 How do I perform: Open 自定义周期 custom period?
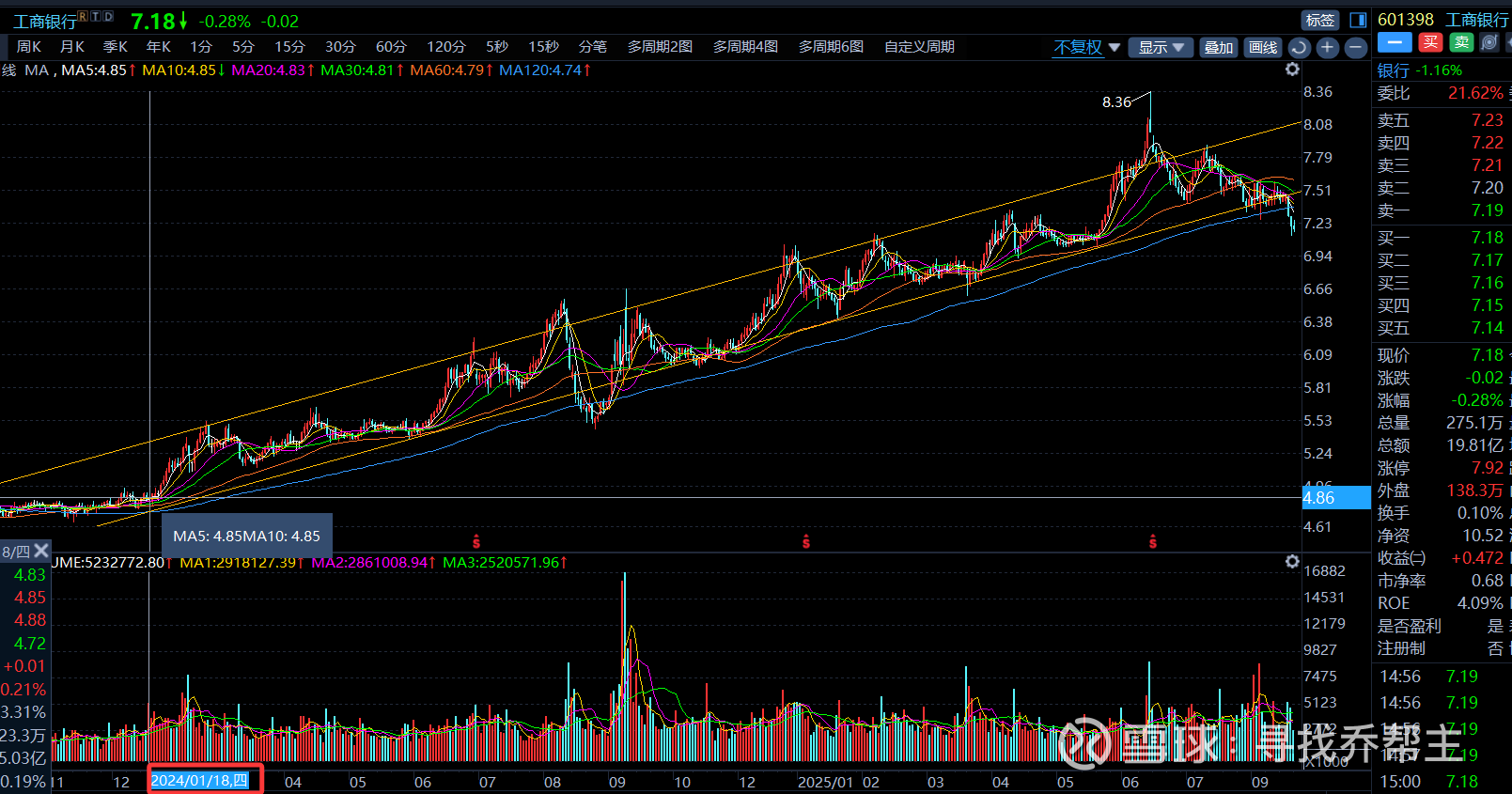[919, 47]
